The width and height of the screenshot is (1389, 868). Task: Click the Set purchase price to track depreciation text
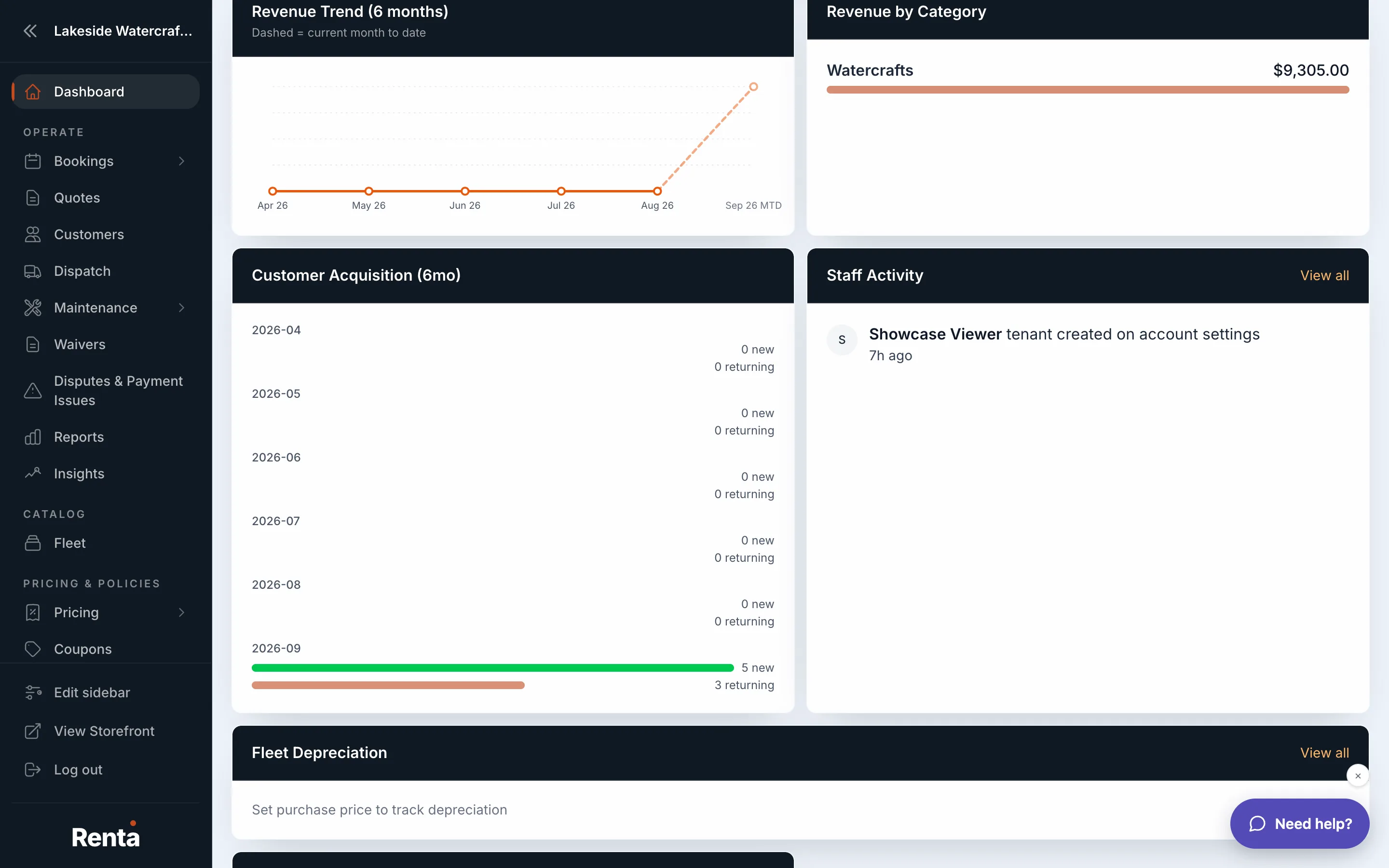[x=380, y=810]
